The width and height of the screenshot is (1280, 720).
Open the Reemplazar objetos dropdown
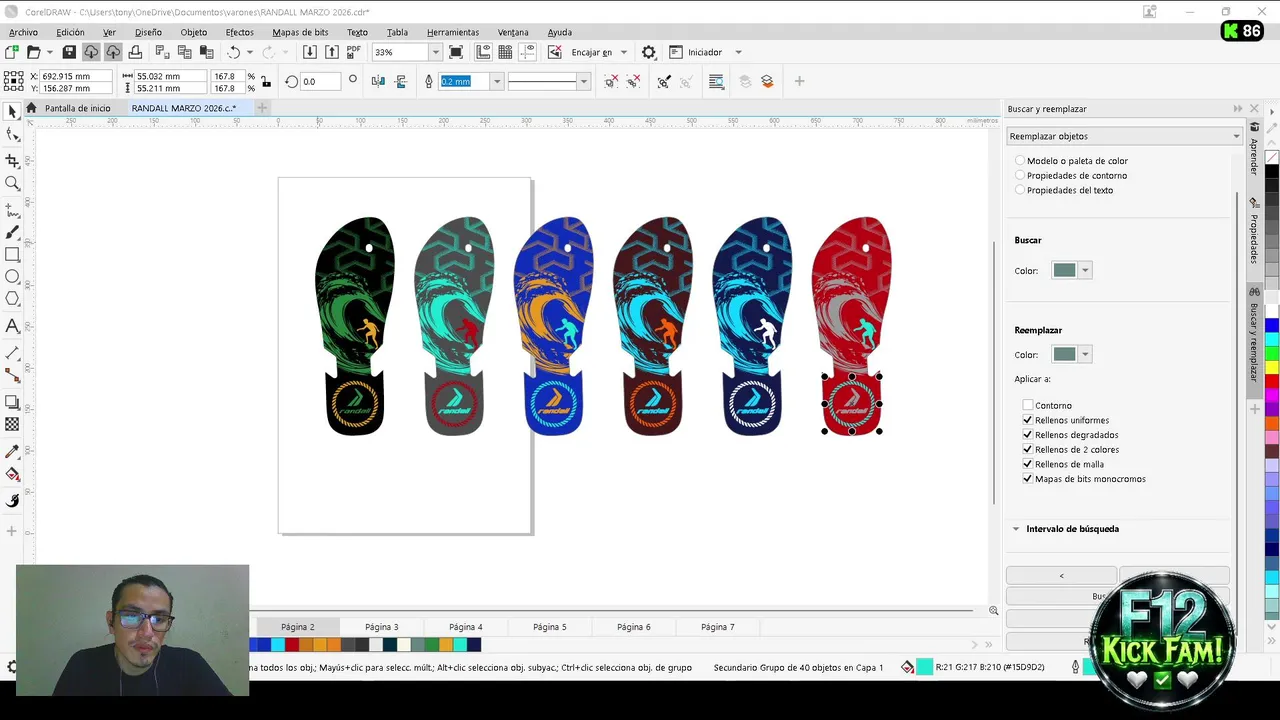point(1124,136)
